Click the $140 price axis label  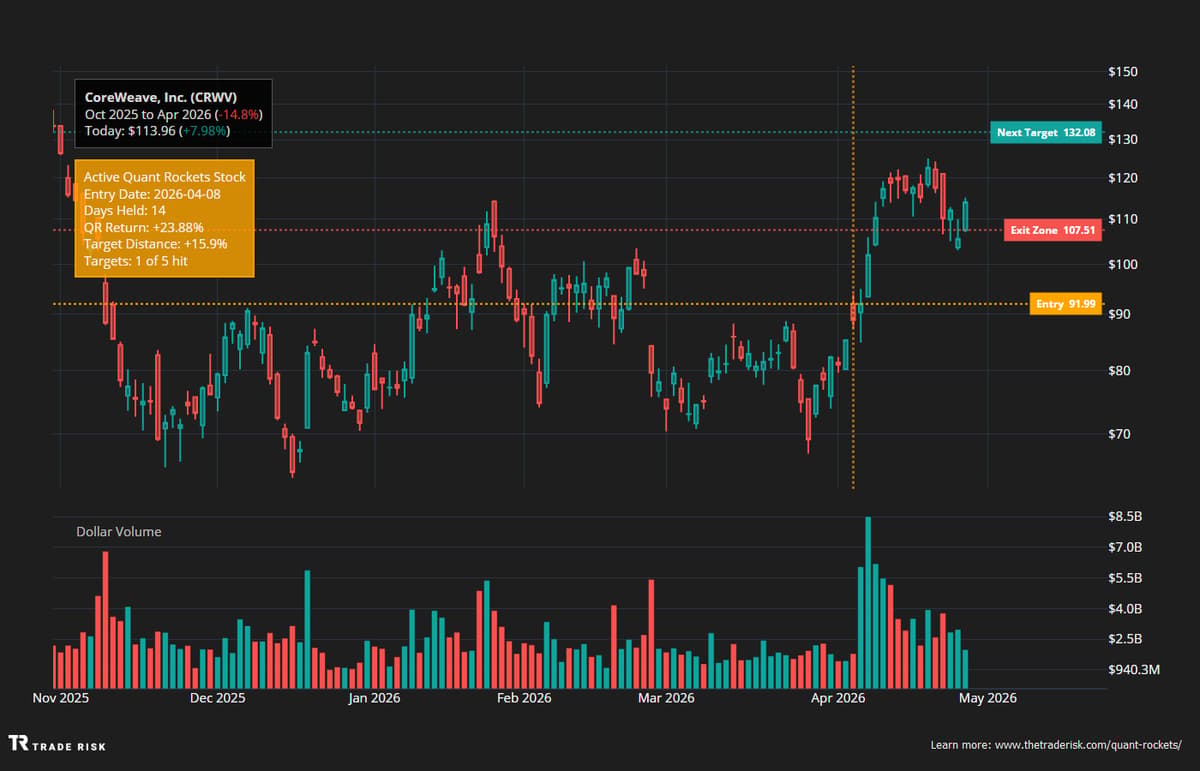pyautogui.click(x=1122, y=104)
